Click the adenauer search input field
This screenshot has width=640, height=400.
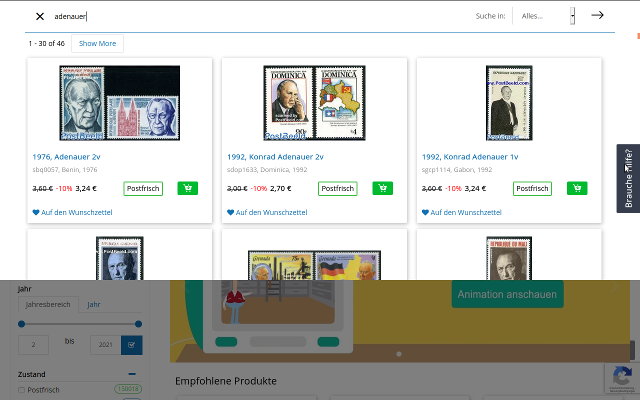click(x=250, y=16)
